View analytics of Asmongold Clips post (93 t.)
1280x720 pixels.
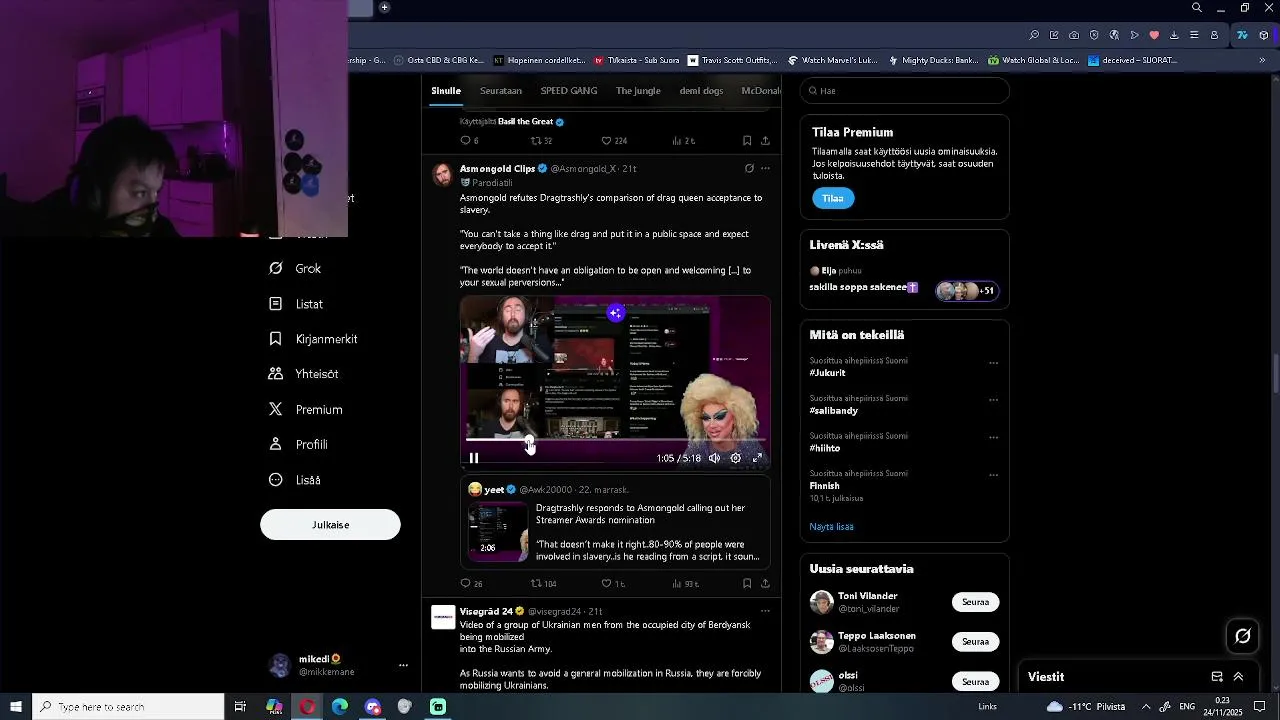pos(685,583)
